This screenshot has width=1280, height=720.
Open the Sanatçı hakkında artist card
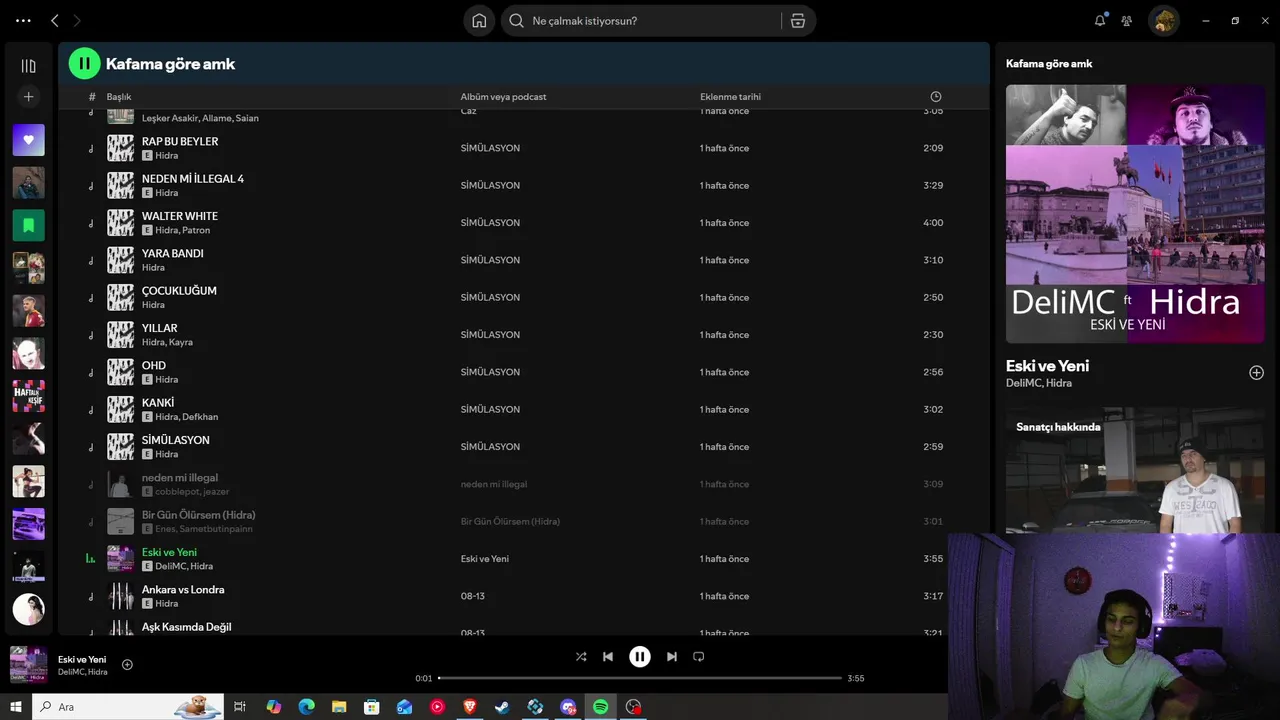pos(1135,469)
